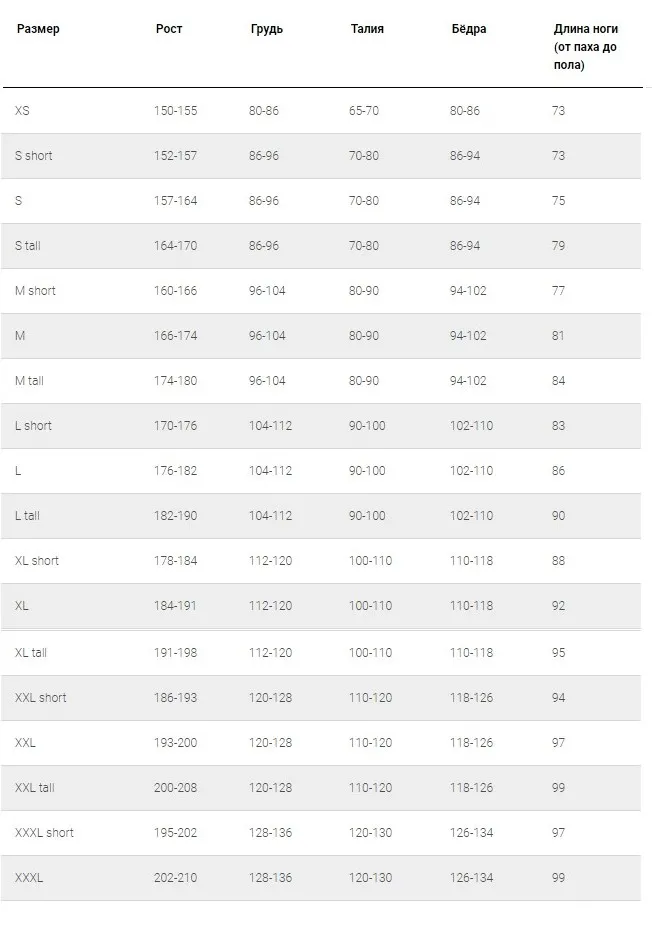Select the XS size row label

pyautogui.click(x=22, y=110)
